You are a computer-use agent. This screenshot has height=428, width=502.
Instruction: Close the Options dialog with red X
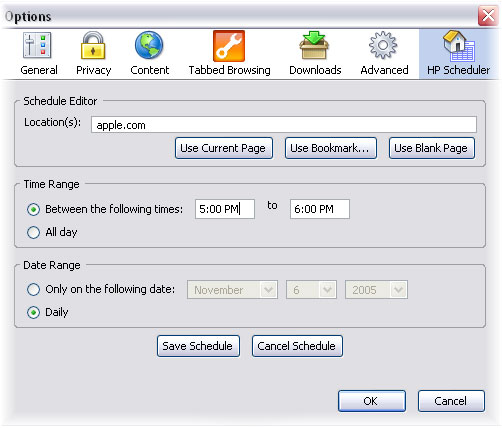(488, 15)
